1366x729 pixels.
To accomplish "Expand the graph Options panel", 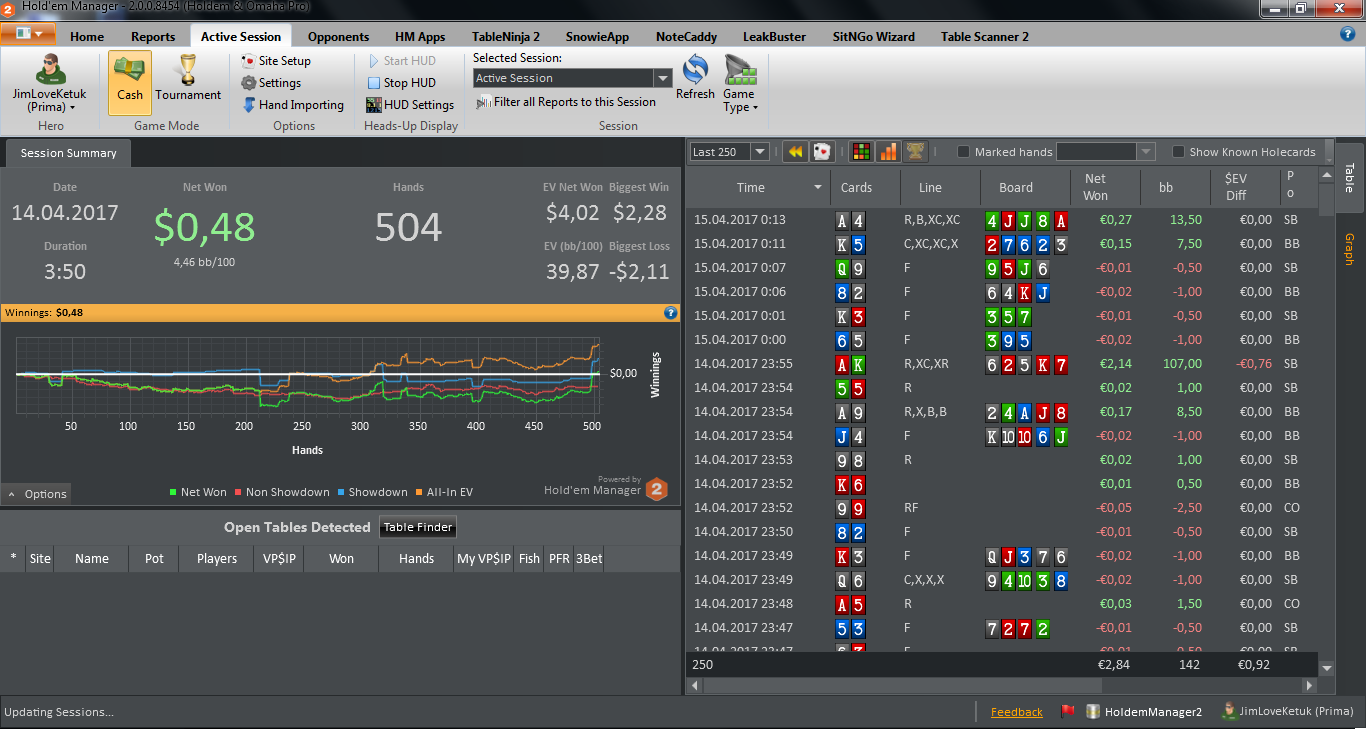I will click(x=36, y=494).
